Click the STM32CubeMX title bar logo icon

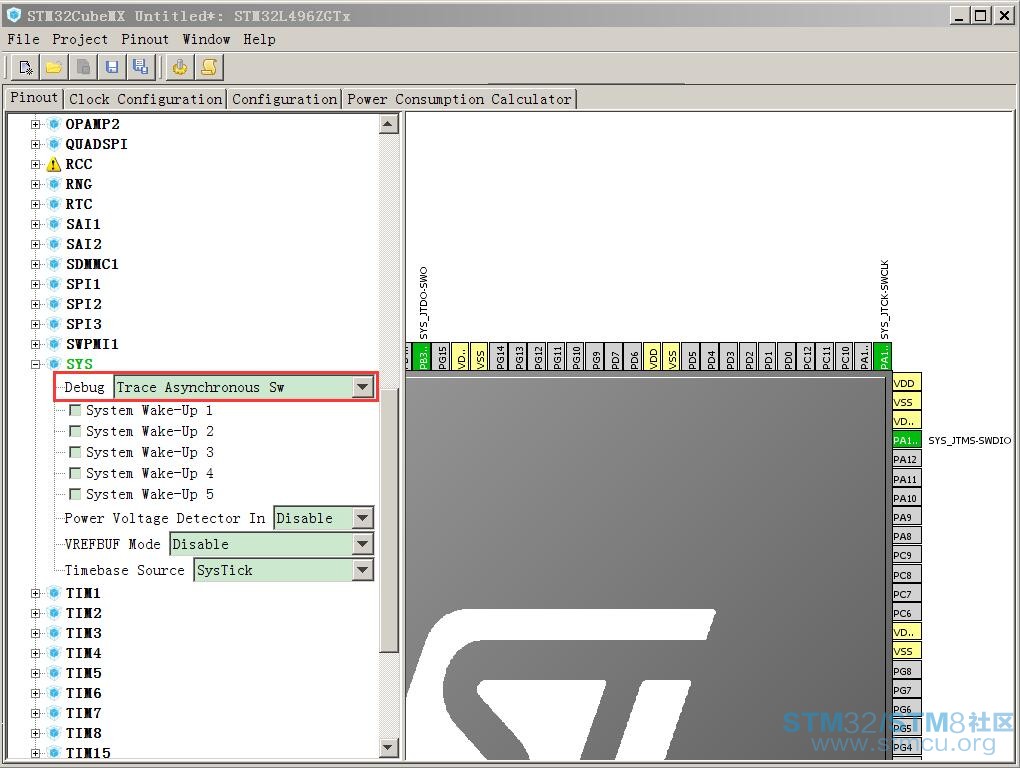click(x=14, y=15)
